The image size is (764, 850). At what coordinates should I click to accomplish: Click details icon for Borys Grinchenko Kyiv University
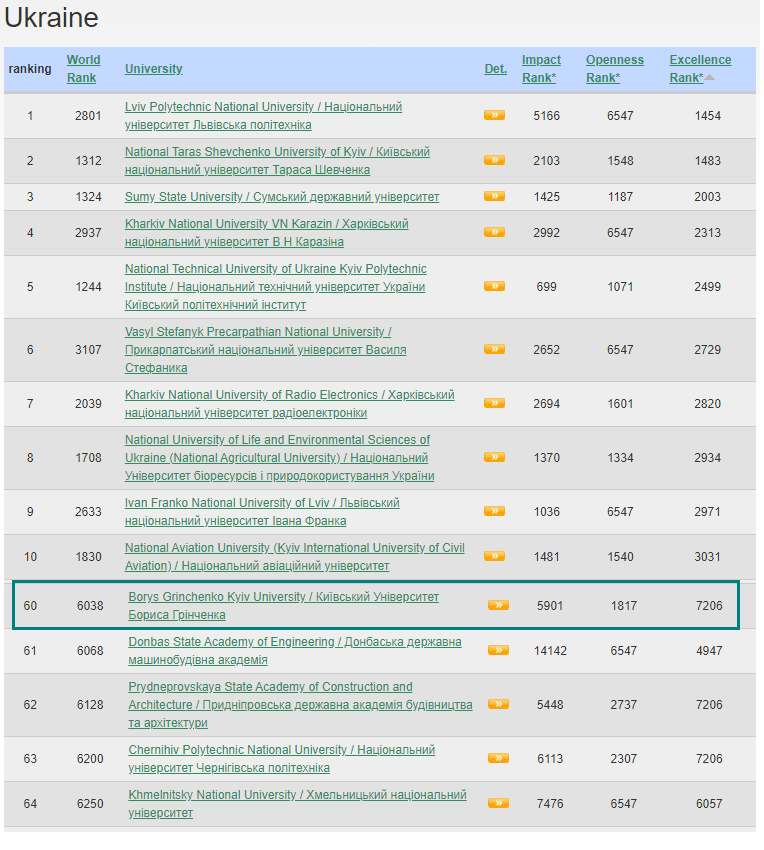point(498,605)
